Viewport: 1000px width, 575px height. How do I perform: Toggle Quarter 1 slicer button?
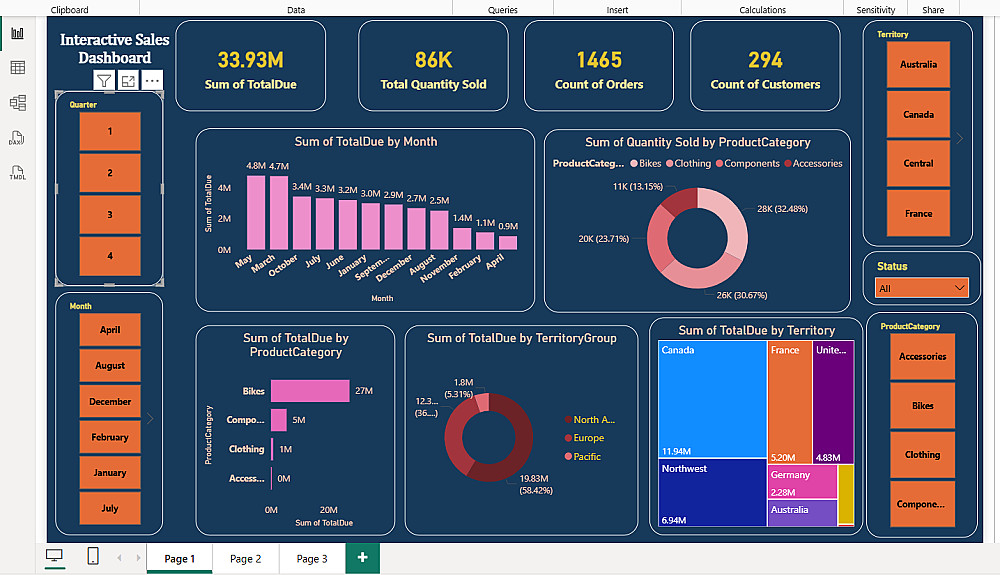(110, 131)
